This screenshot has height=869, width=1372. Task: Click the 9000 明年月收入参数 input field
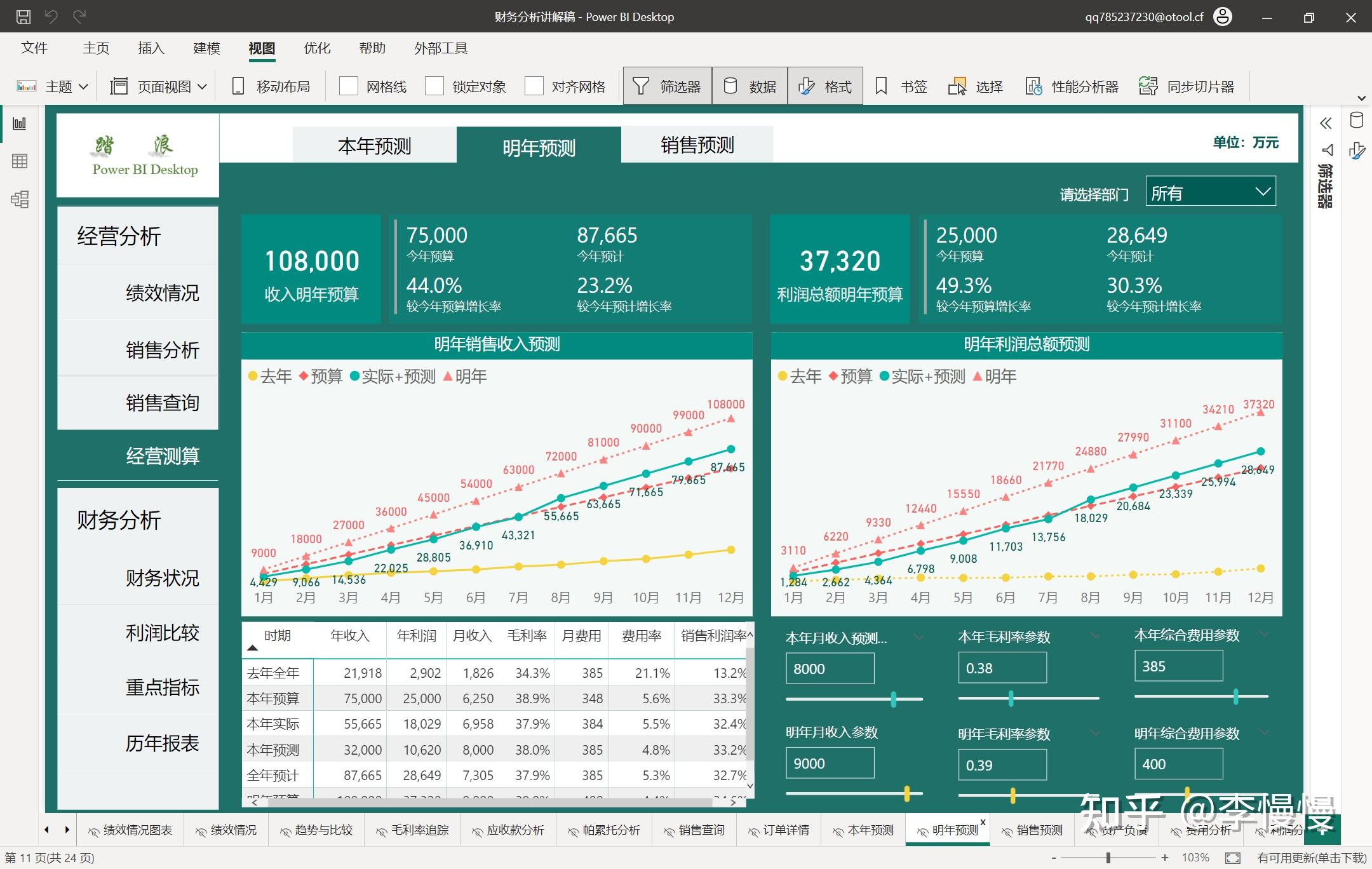pyautogui.click(x=830, y=762)
